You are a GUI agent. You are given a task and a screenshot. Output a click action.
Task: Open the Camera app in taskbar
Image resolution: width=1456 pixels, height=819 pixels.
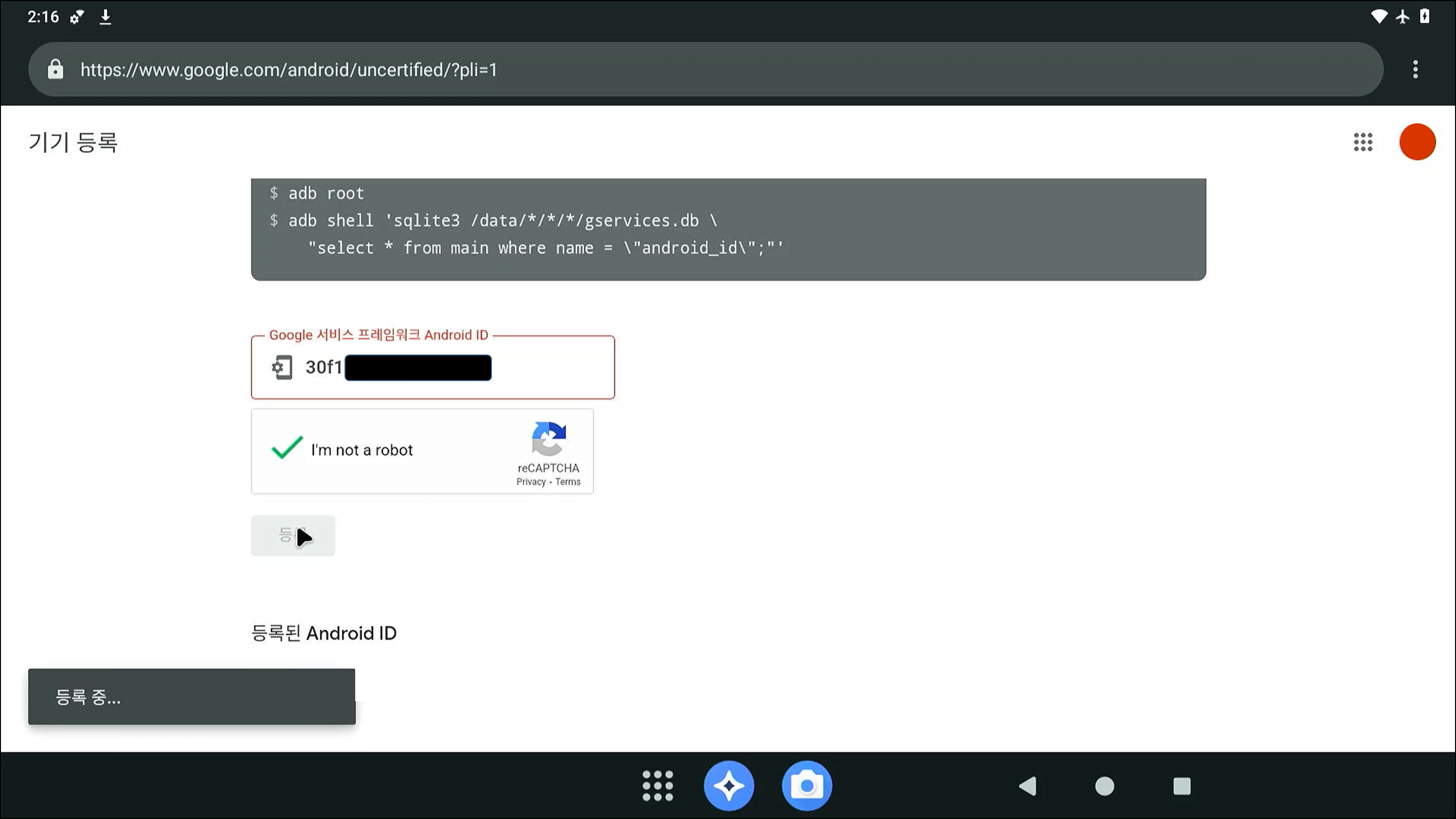click(806, 786)
